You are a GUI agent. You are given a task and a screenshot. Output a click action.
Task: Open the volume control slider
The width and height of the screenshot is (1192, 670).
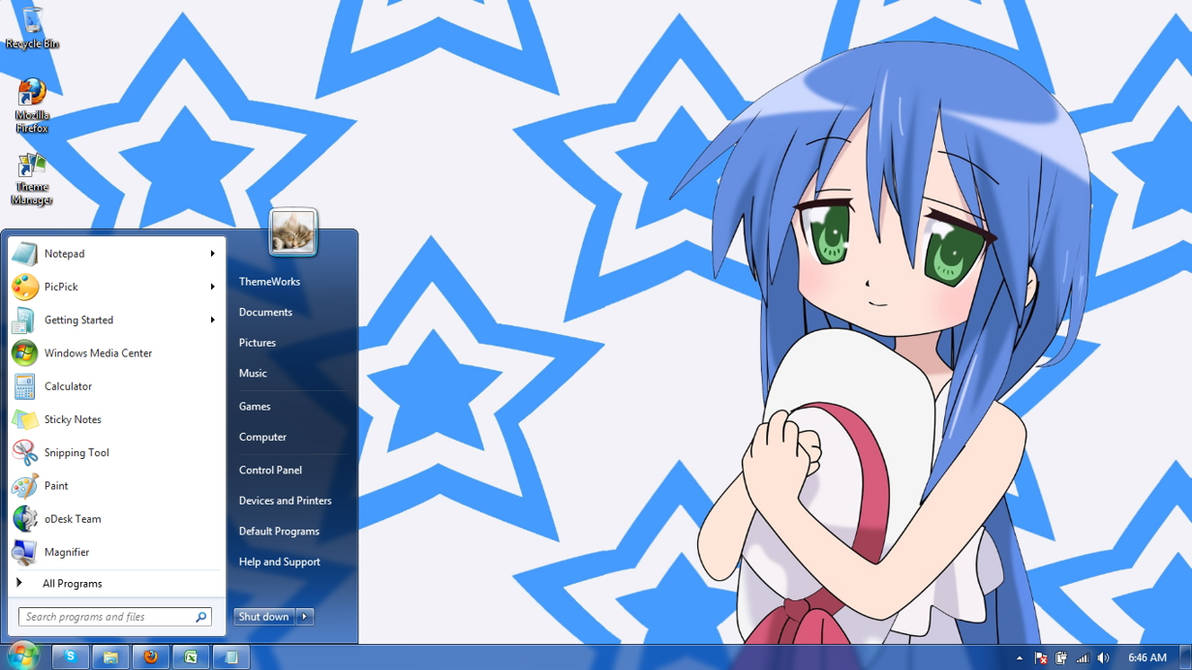[1103, 658]
